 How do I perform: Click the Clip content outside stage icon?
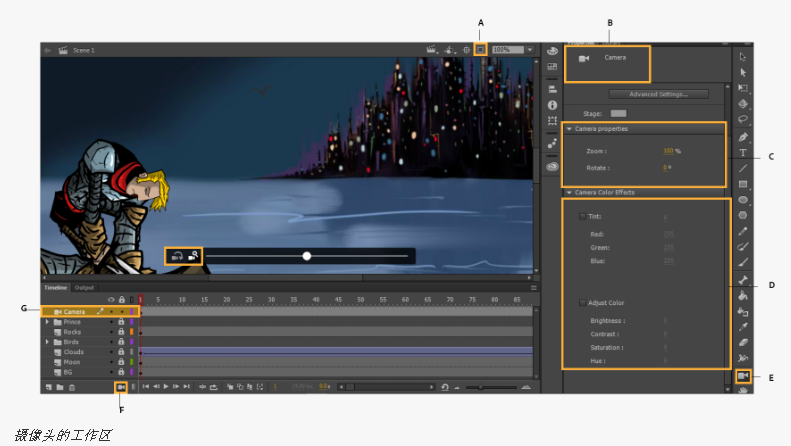[x=480, y=49]
